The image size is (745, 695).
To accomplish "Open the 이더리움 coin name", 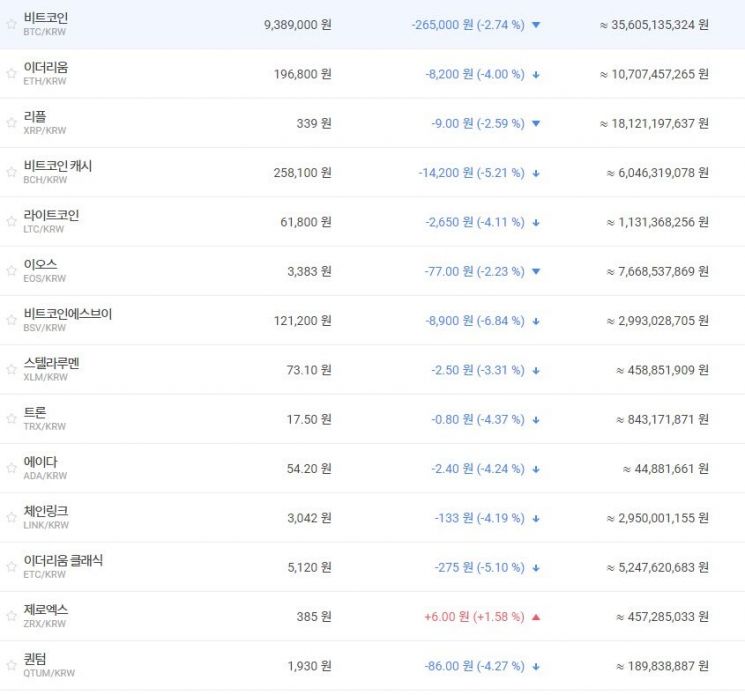I will [x=46, y=67].
